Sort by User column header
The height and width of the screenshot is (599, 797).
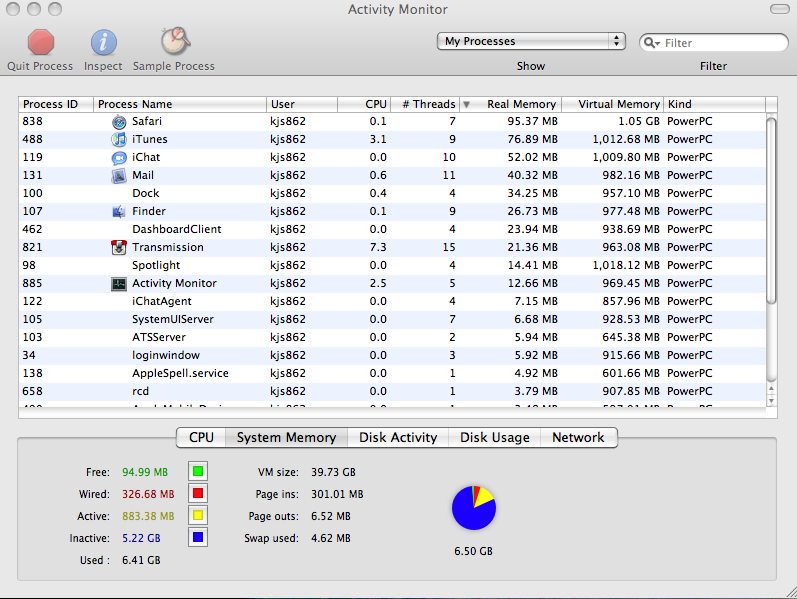[302, 104]
